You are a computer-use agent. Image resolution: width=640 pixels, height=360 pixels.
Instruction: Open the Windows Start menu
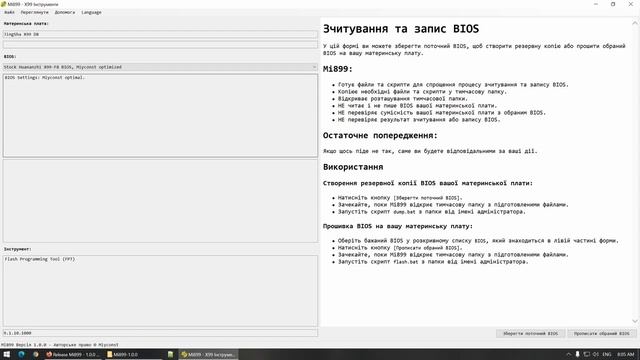click(7, 354)
